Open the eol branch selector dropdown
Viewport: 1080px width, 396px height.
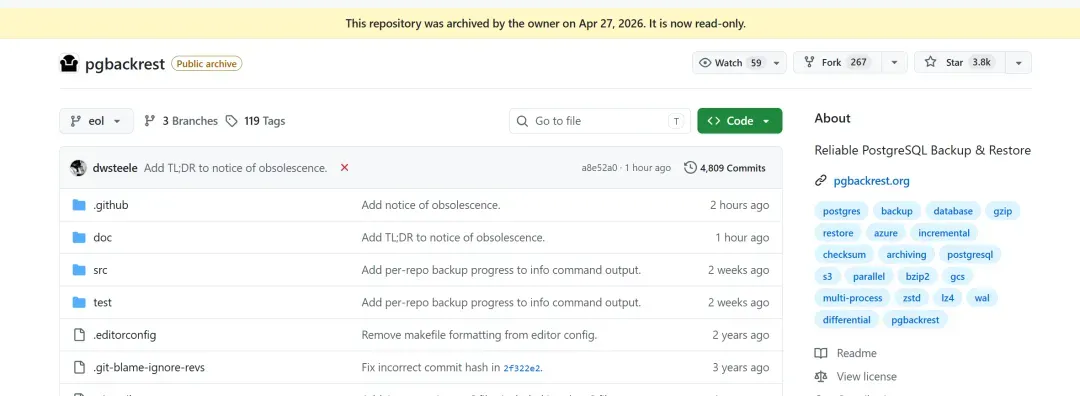(x=96, y=121)
